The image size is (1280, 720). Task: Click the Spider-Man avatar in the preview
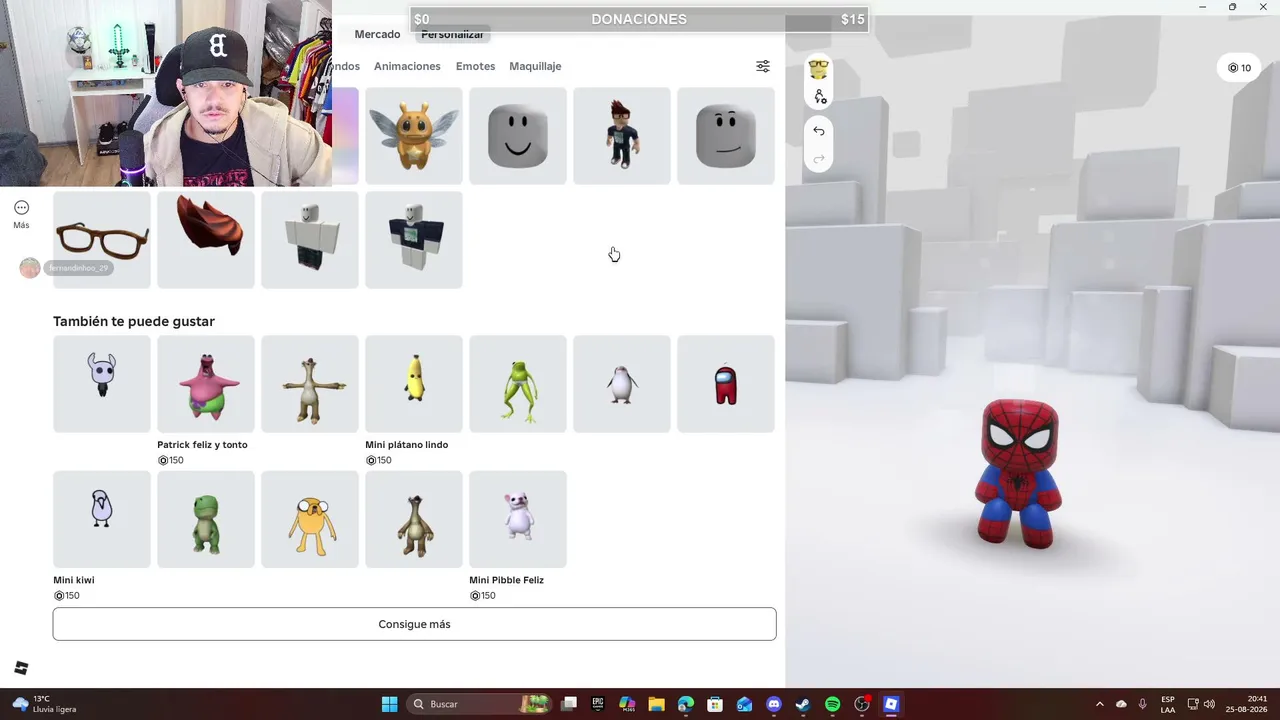pyautogui.click(x=1019, y=473)
